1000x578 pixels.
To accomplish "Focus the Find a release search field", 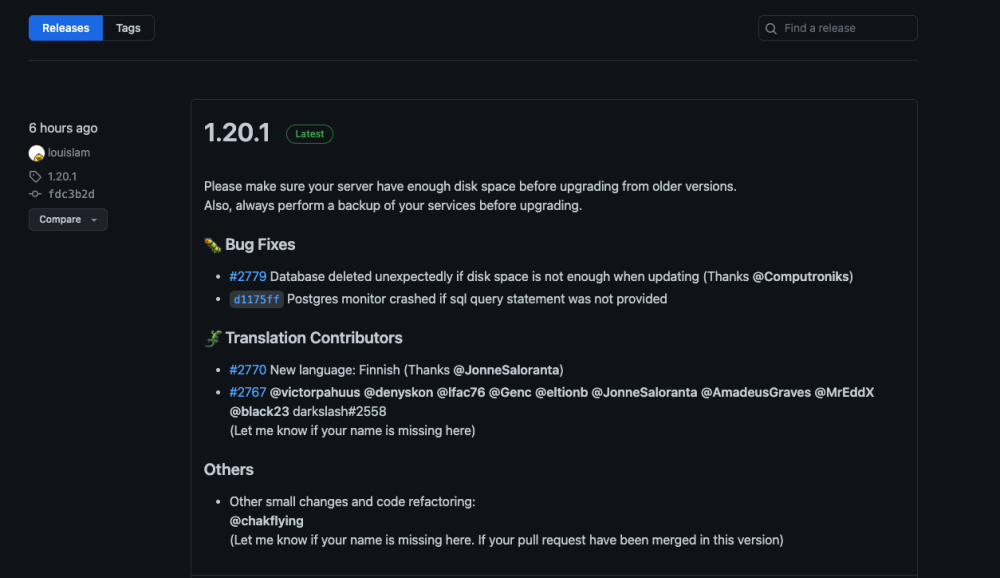I will tap(837, 28).
